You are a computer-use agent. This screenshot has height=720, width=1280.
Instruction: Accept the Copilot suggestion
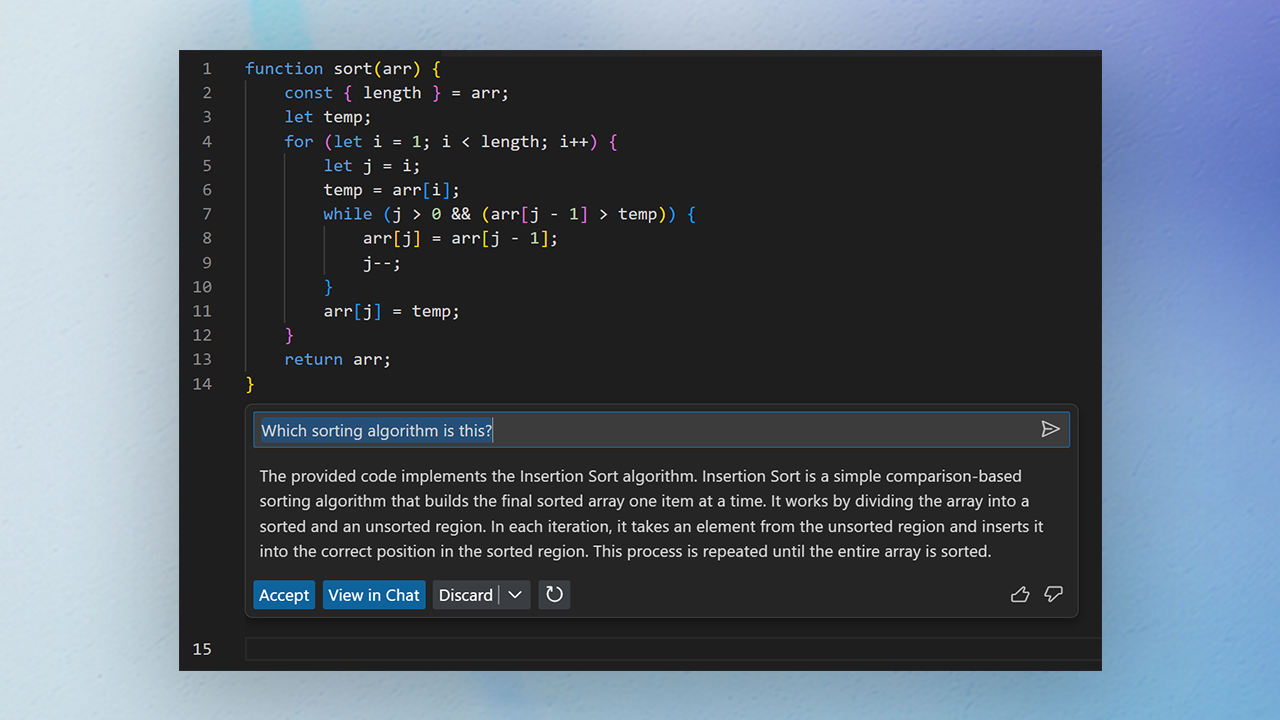tap(284, 594)
